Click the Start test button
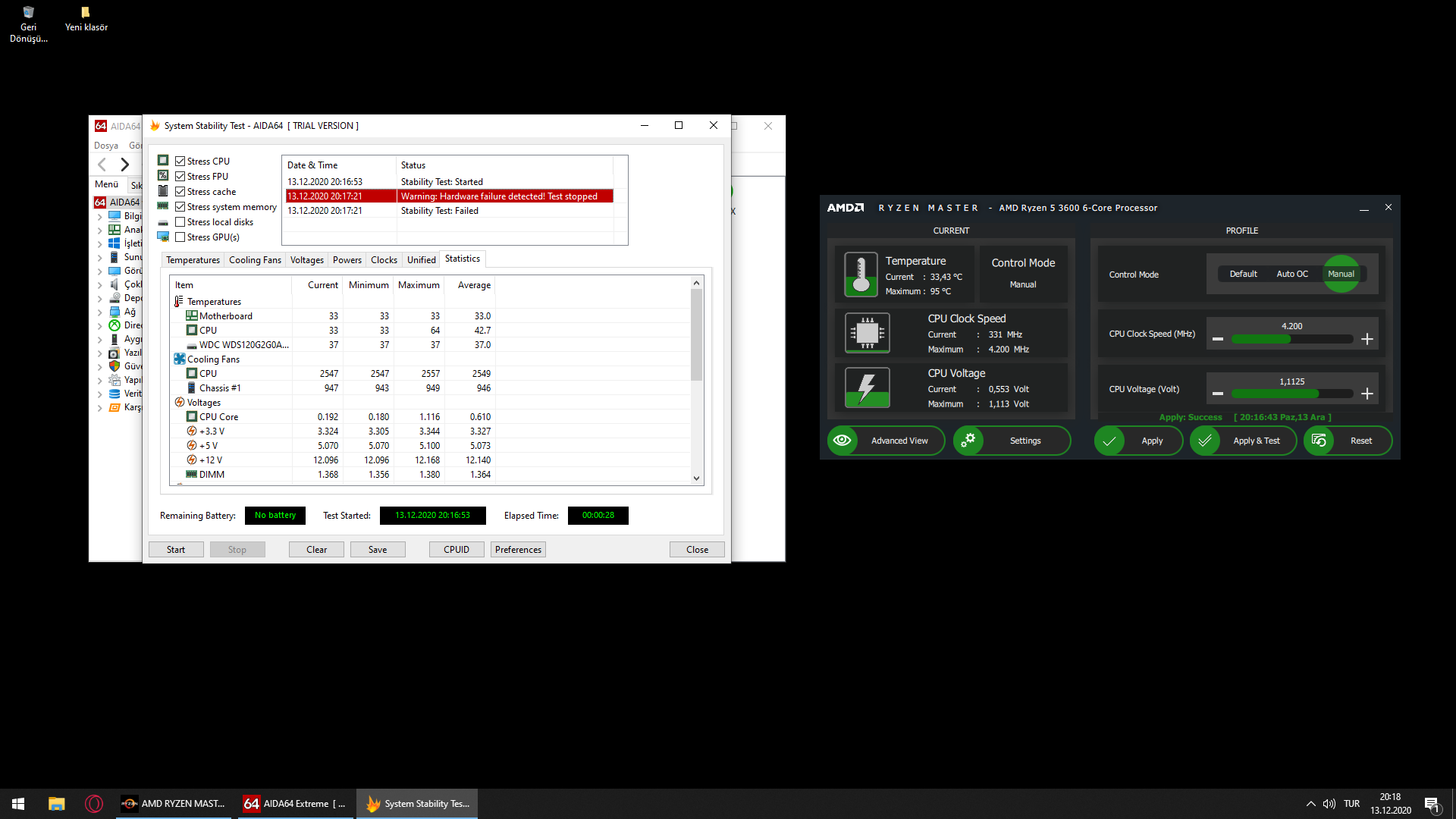Image resolution: width=1456 pixels, height=819 pixels. click(x=176, y=550)
